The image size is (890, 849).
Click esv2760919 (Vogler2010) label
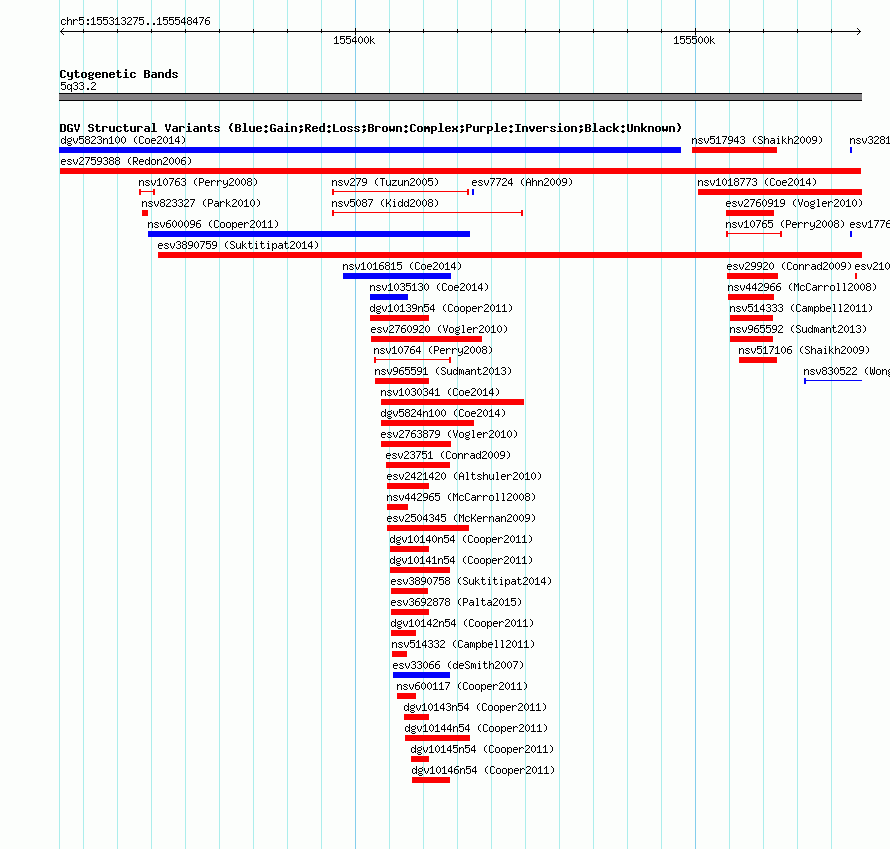(794, 203)
